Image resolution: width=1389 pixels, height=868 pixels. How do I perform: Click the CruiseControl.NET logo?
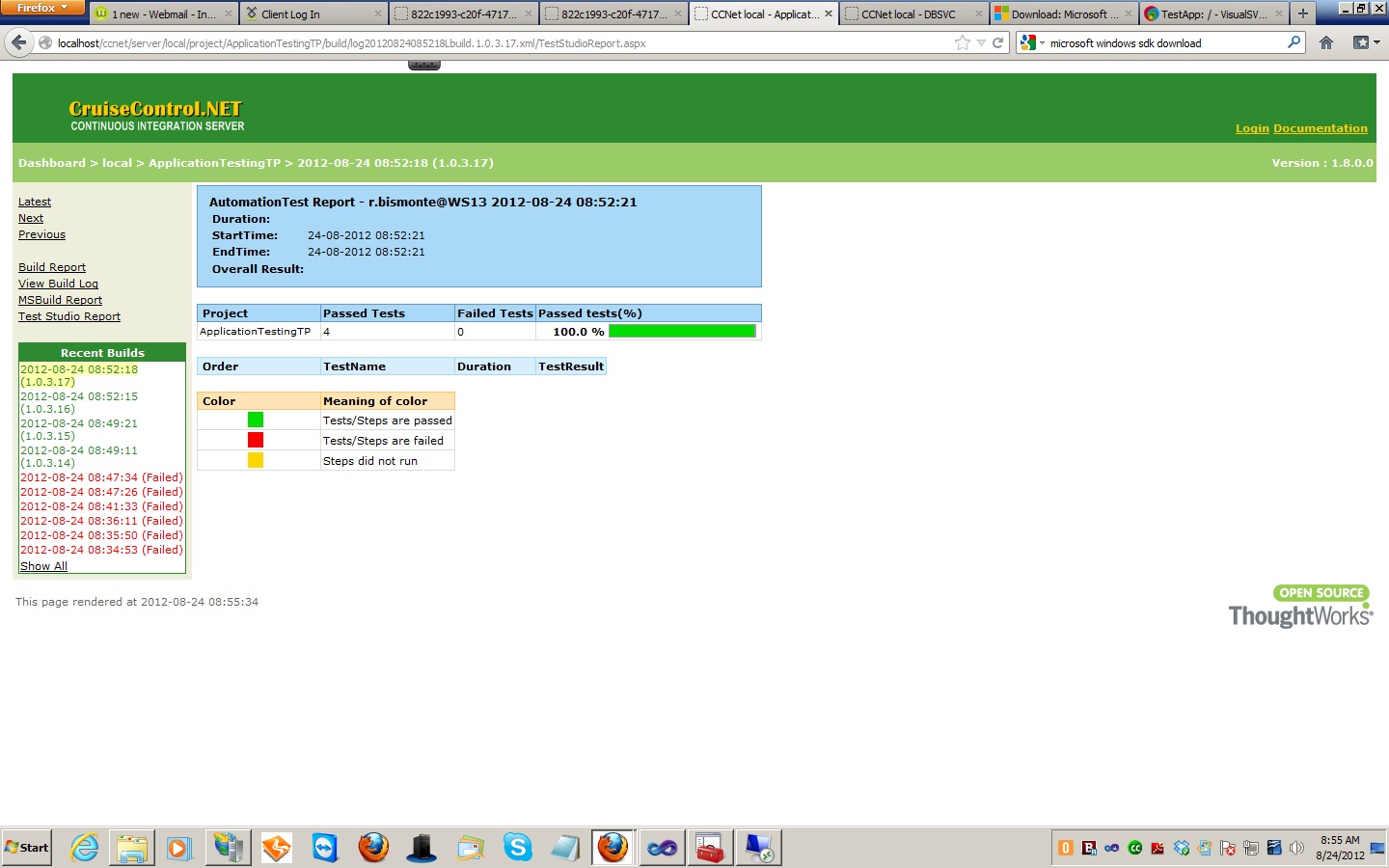(x=156, y=116)
